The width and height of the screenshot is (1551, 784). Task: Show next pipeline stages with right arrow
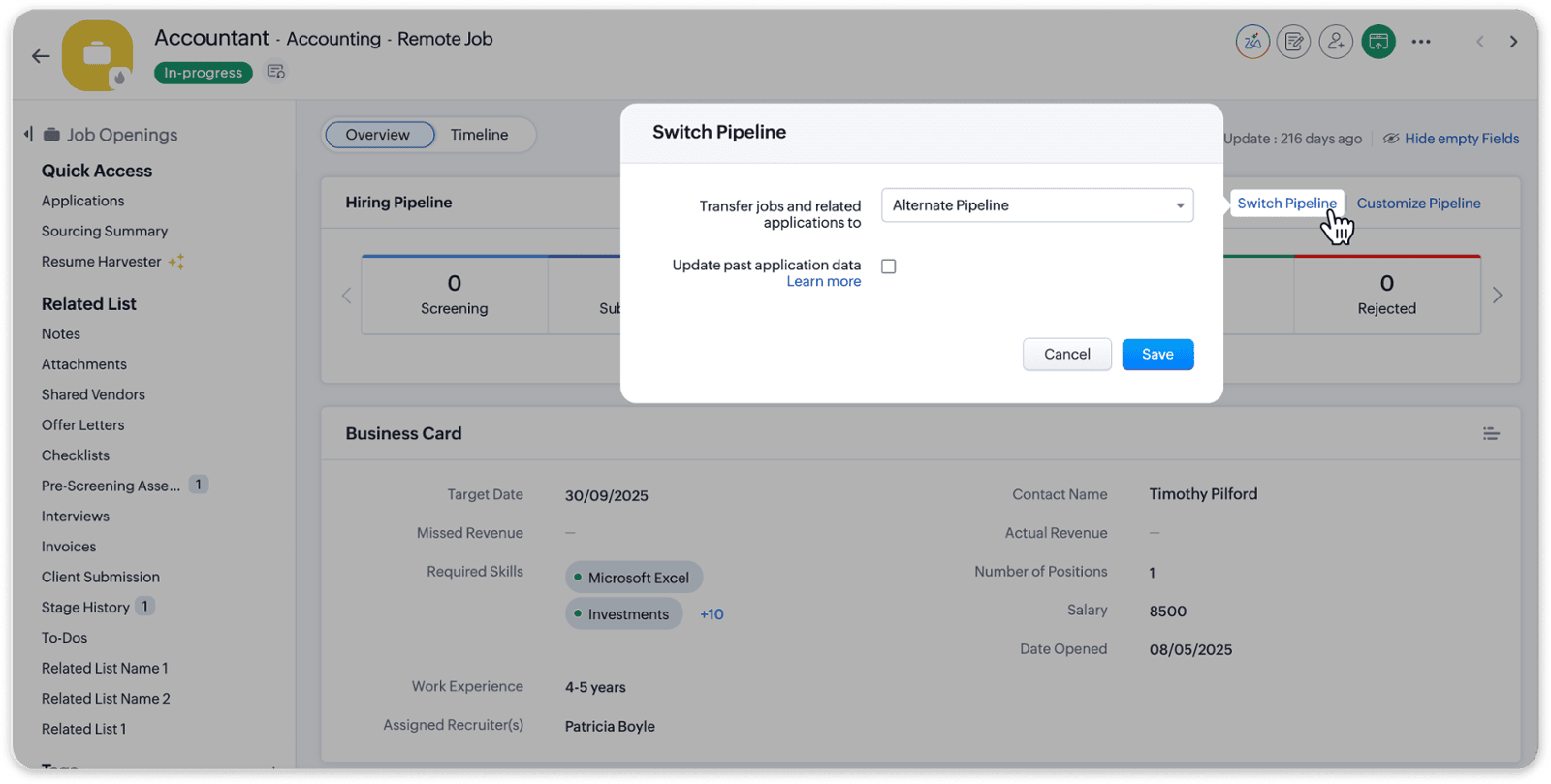(x=1497, y=295)
